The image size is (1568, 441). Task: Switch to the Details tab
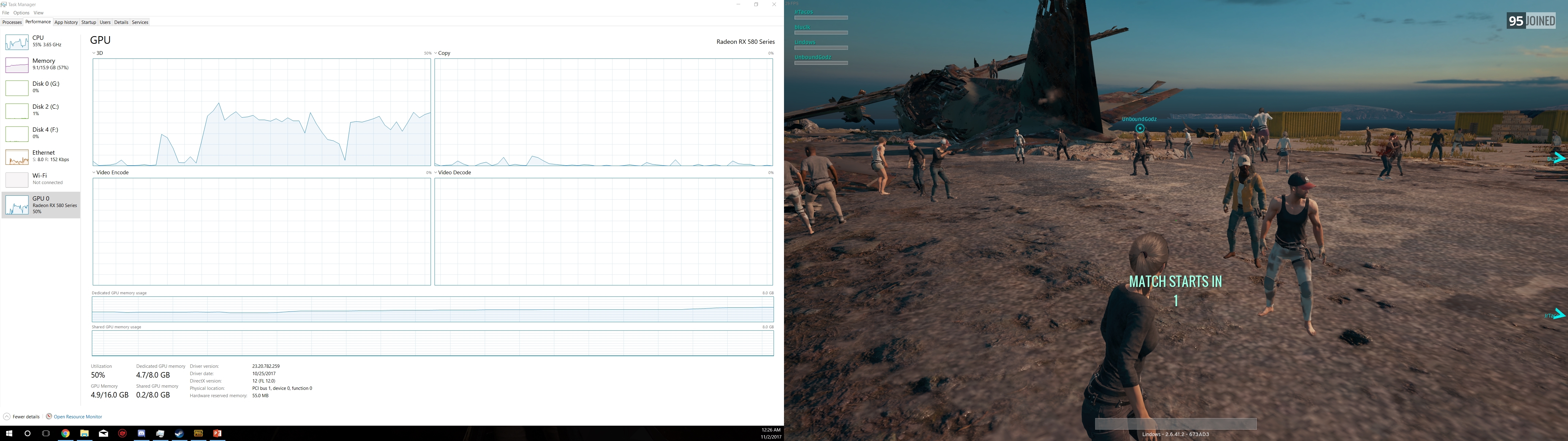pos(121,23)
